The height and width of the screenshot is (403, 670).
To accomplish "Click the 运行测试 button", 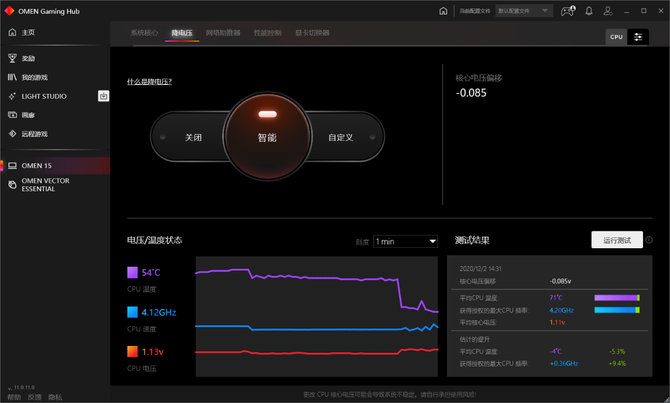I will point(617,240).
